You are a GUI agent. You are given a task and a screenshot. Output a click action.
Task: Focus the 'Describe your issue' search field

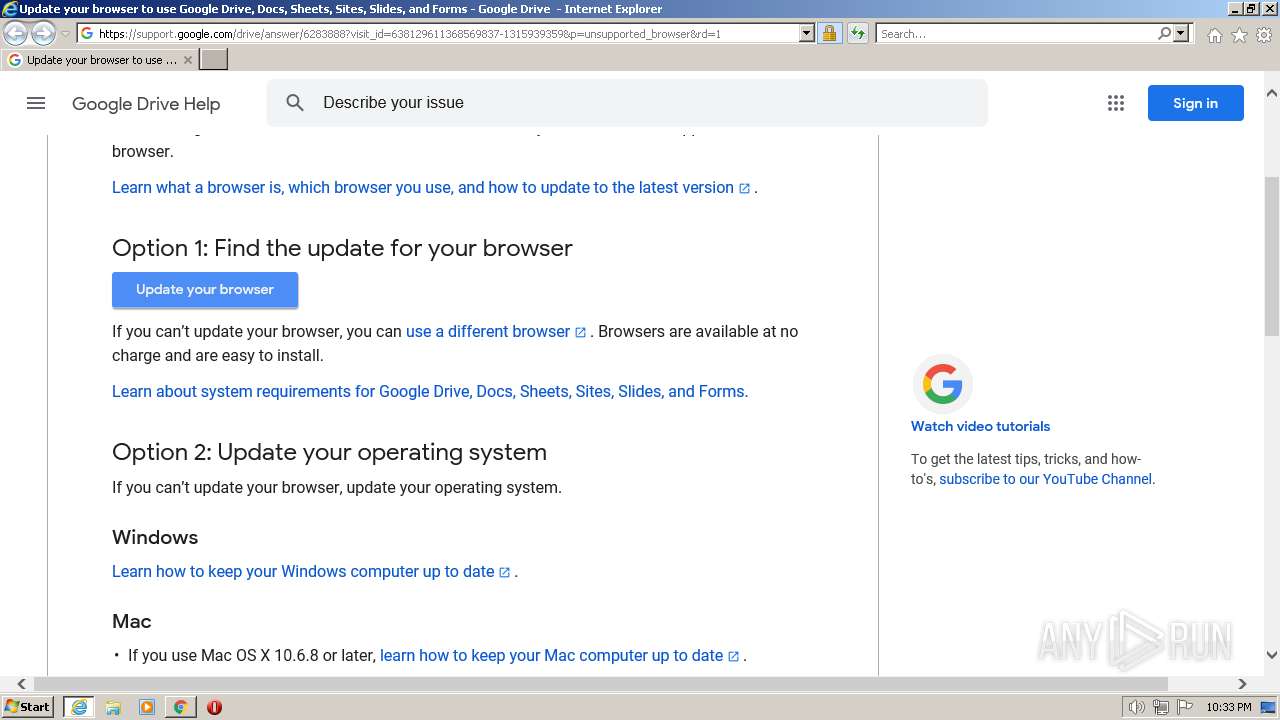click(x=627, y=103)
